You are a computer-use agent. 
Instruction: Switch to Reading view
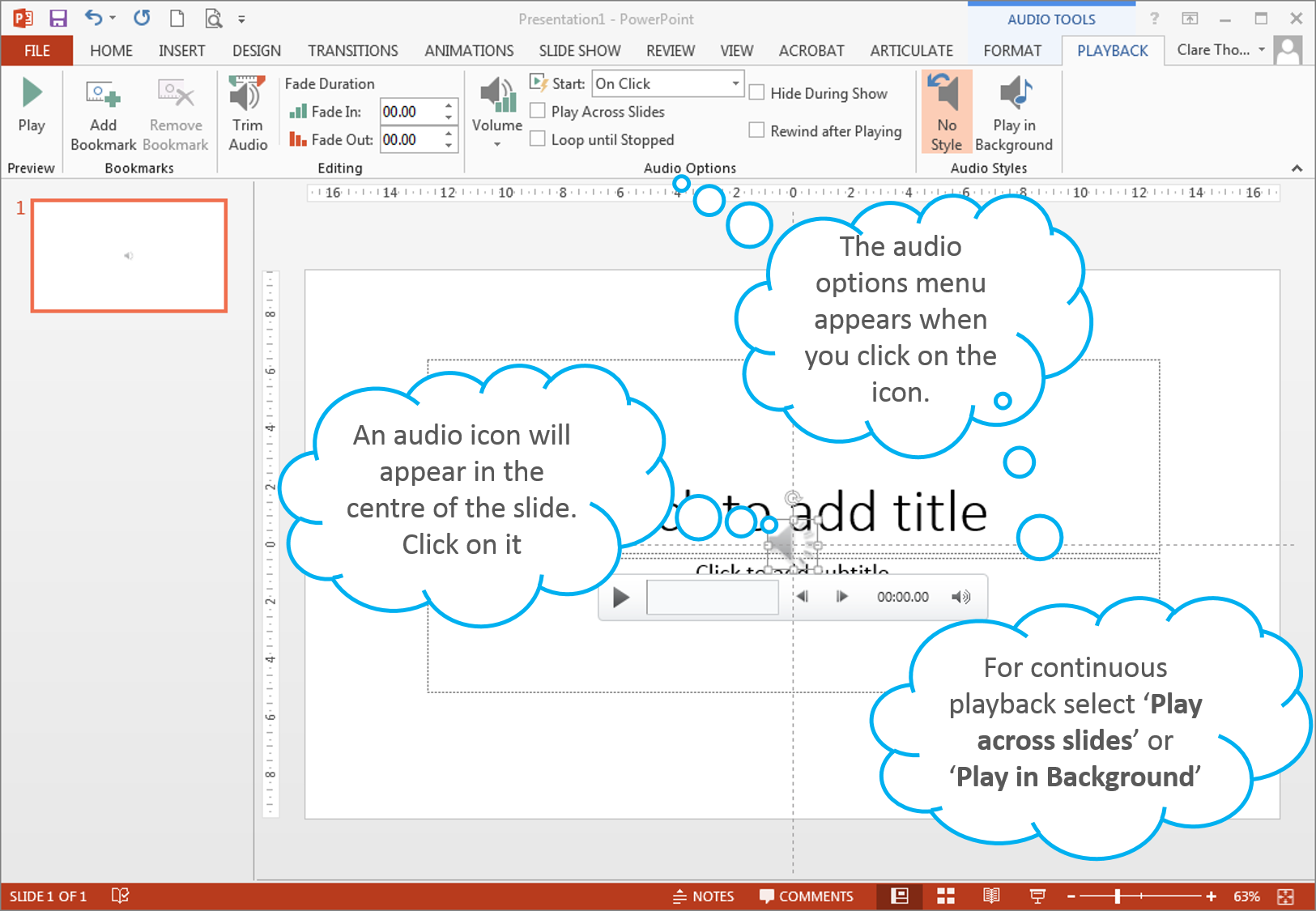pyautogui.click(x=991, y=896)
